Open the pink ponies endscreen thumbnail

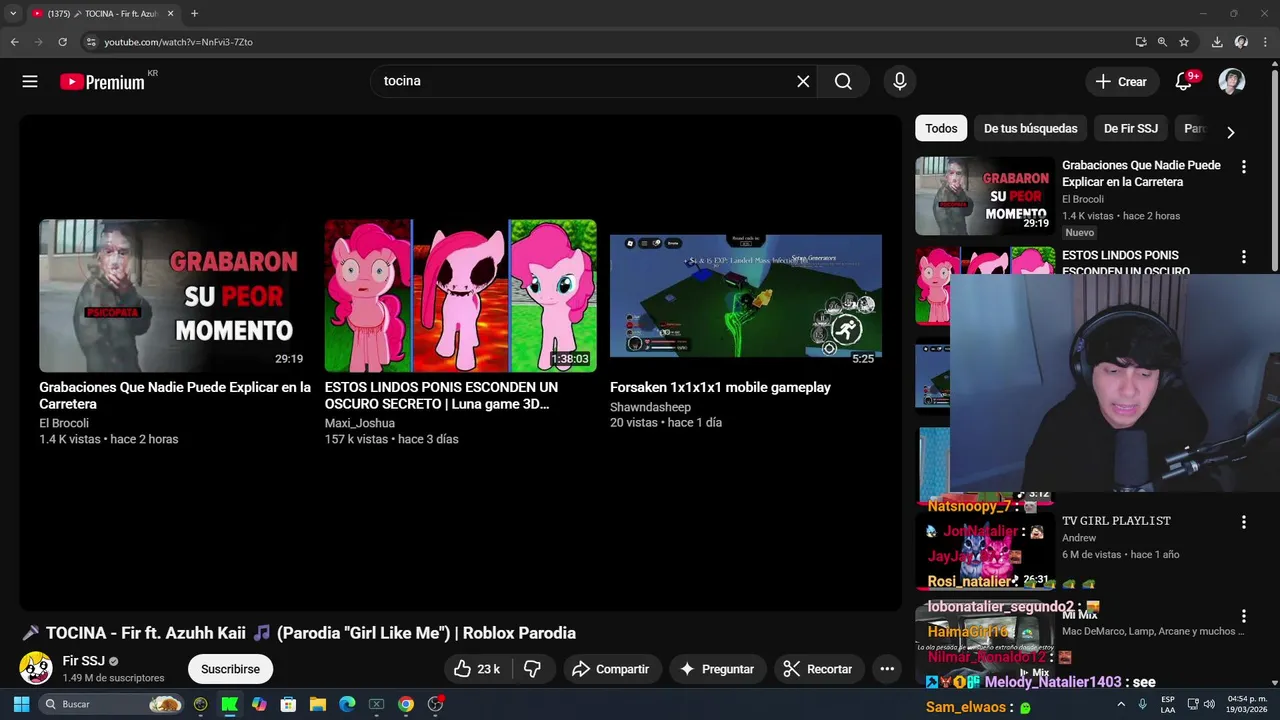coord(460,296)
